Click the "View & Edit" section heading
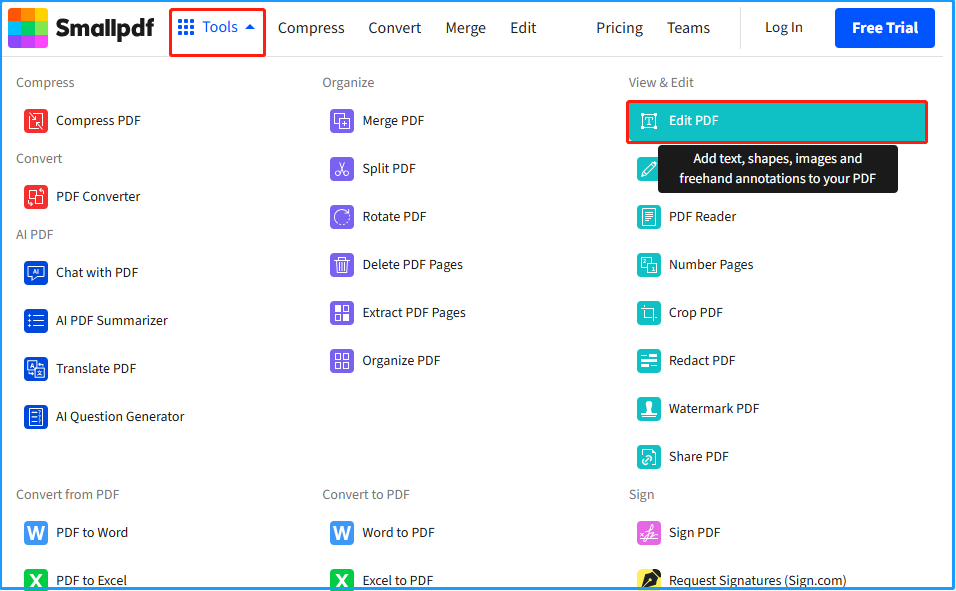Screen dimensions: 956x591 [661, 82]
